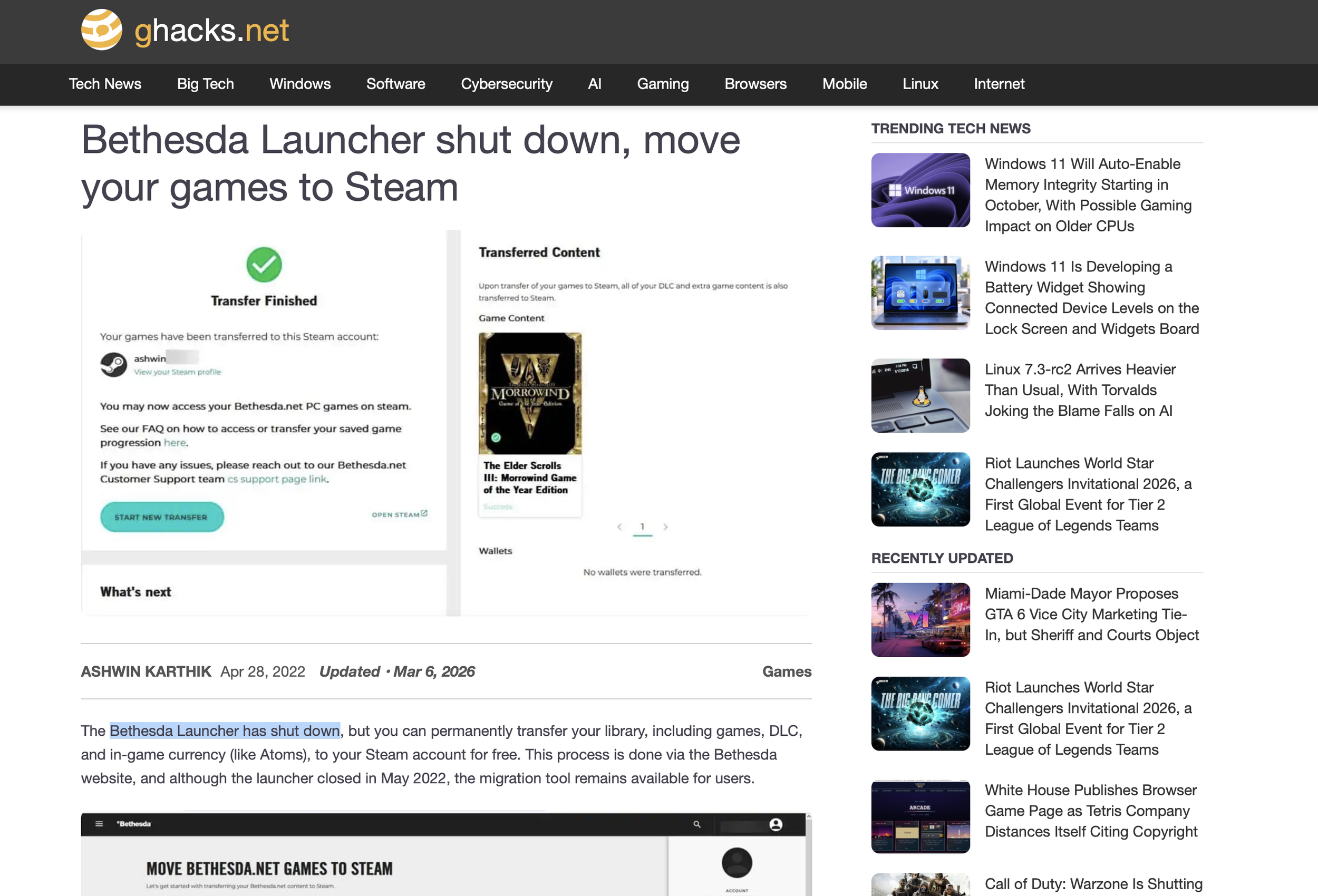Open the Gaming navigation menu item
The width and height of the screenshot is (1318, 896).
(x=662, y=84)
